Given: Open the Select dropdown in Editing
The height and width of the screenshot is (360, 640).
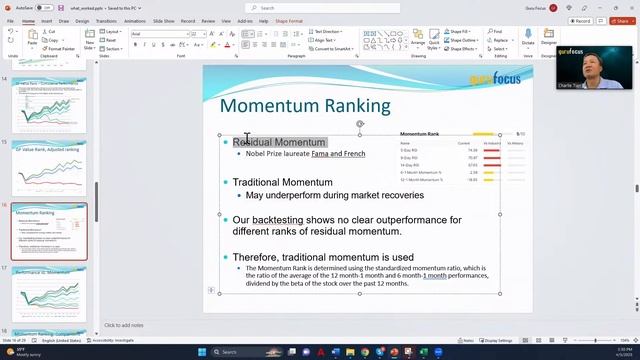Looking at the screenshot, I should [x=498, y=49].
